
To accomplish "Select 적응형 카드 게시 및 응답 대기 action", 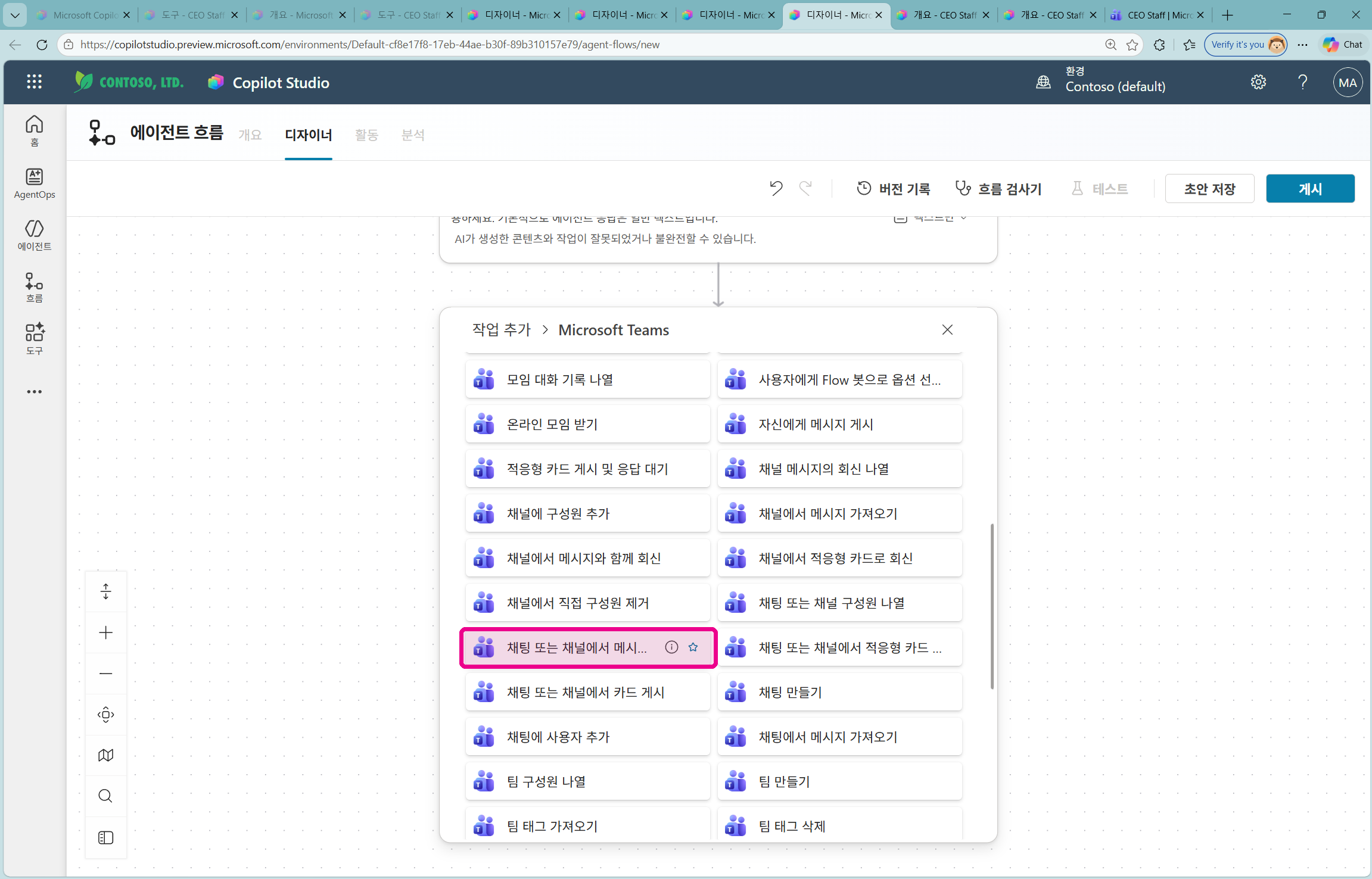I will pos(588,469).
